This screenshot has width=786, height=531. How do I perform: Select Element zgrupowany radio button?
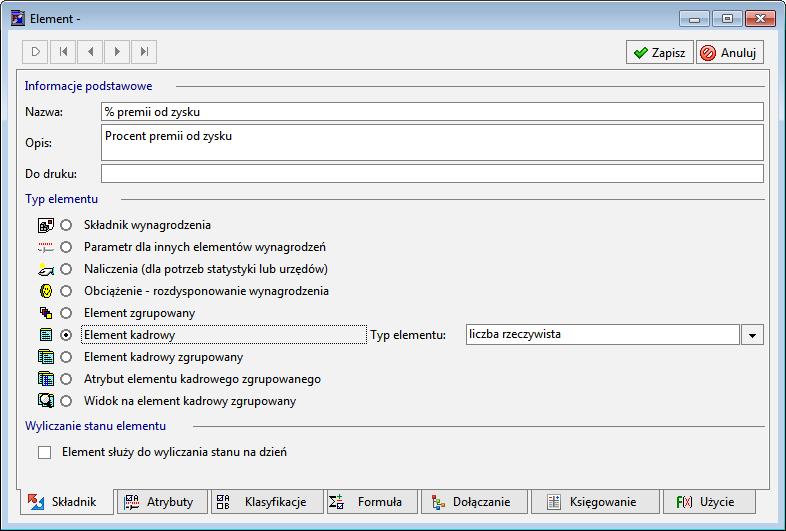[x=66, y=313]
